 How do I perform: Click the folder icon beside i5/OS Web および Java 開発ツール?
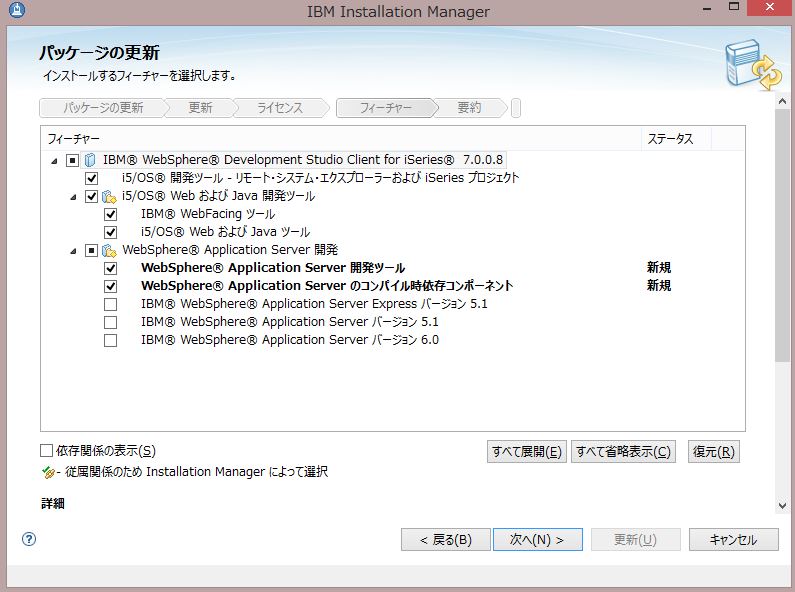tap(109, 196)
